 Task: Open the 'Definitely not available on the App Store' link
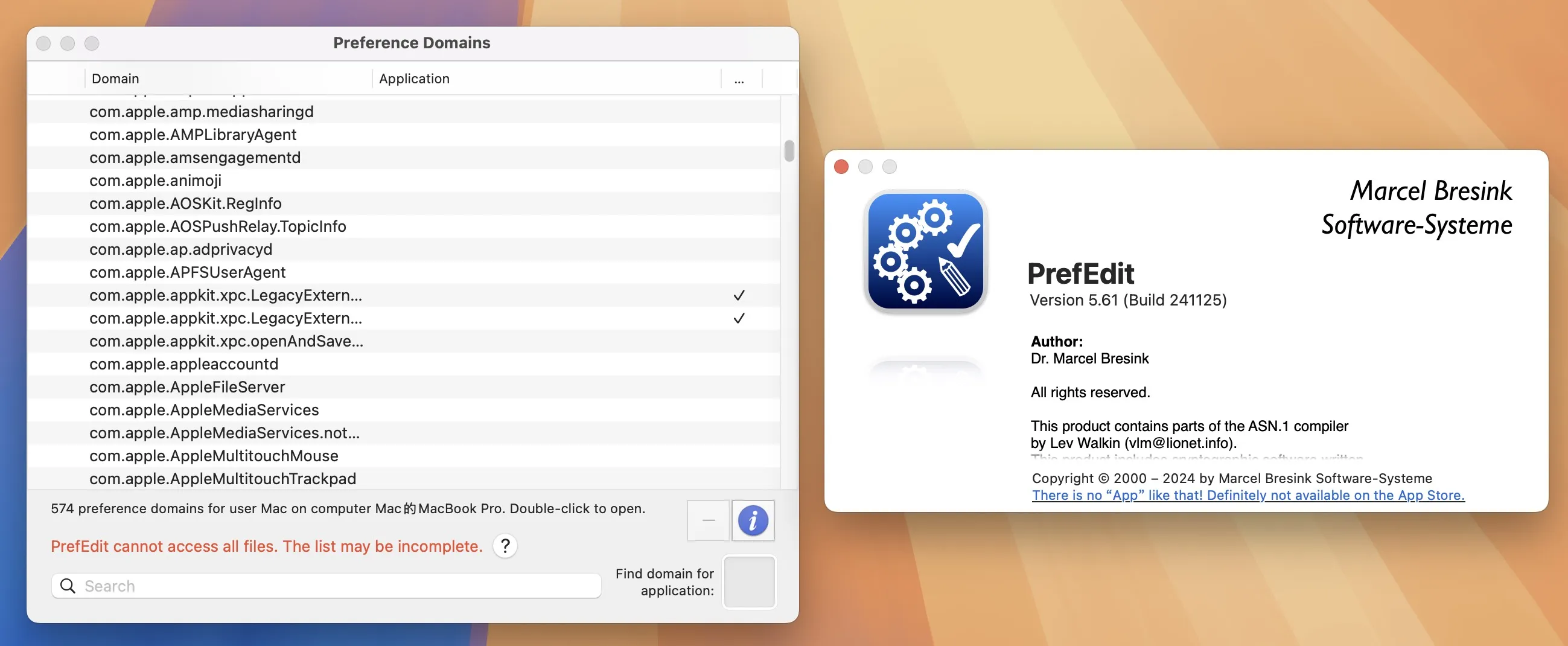point(1248,495)
